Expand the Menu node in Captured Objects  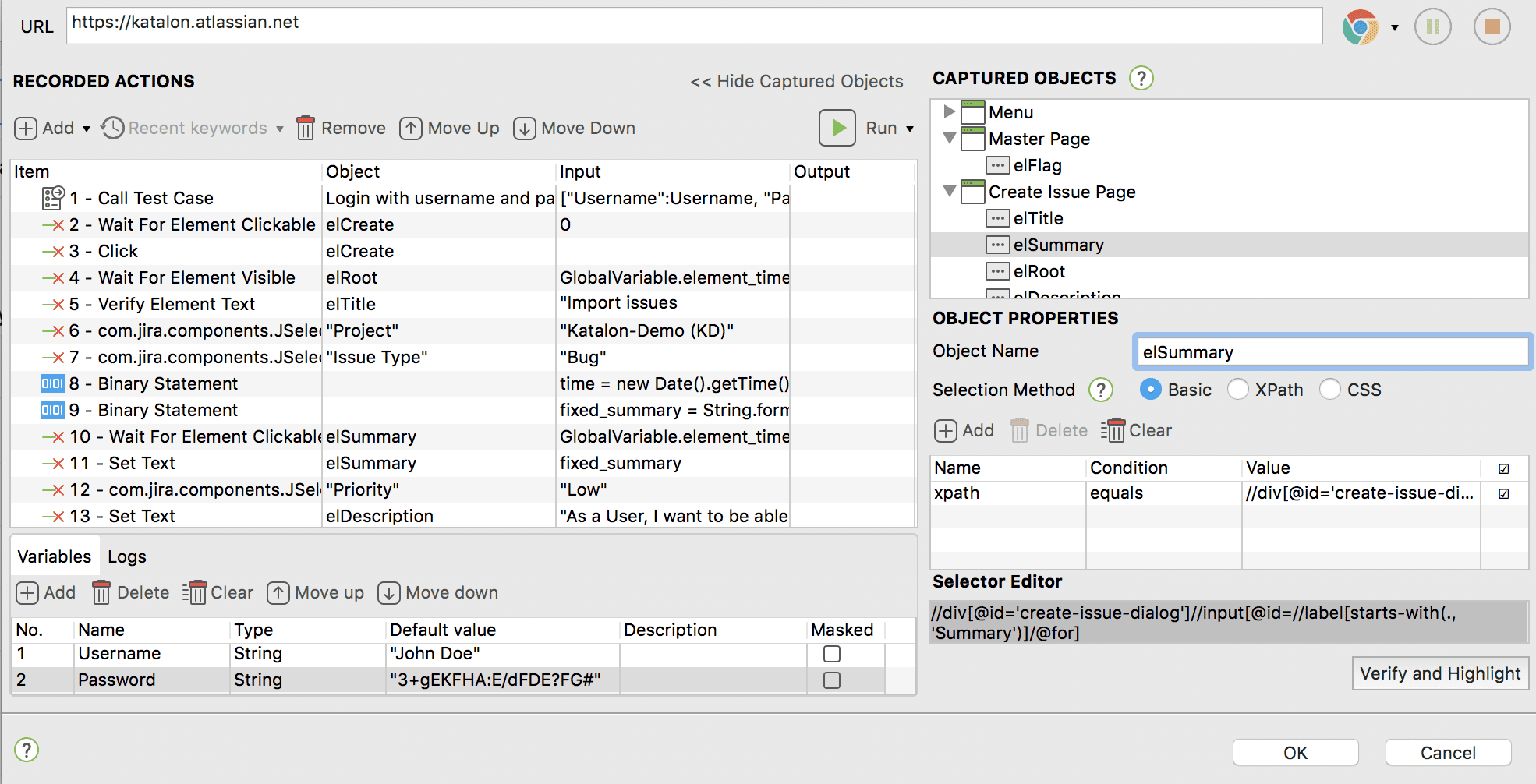coord(950,111)
